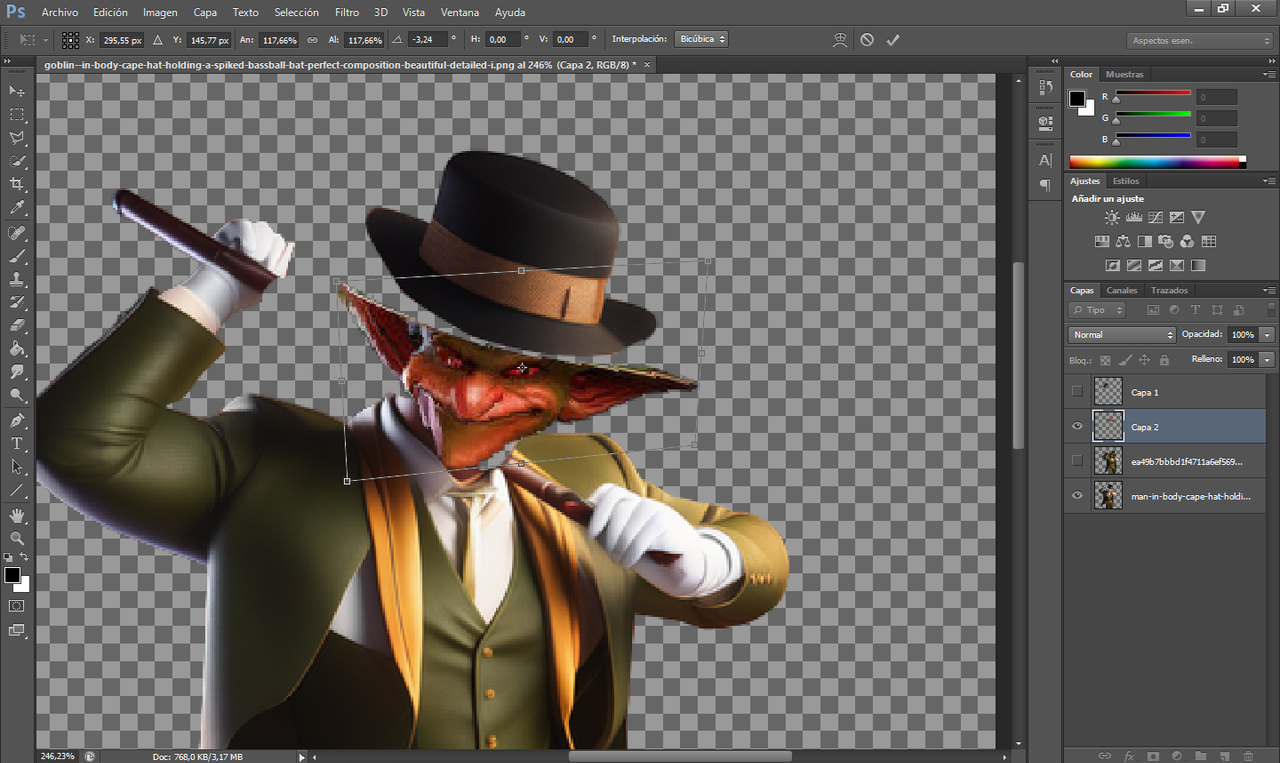Viewport: 1280px width, 763px height.
Task: Select the Eyedropper tool
Action: coord(17,208)
